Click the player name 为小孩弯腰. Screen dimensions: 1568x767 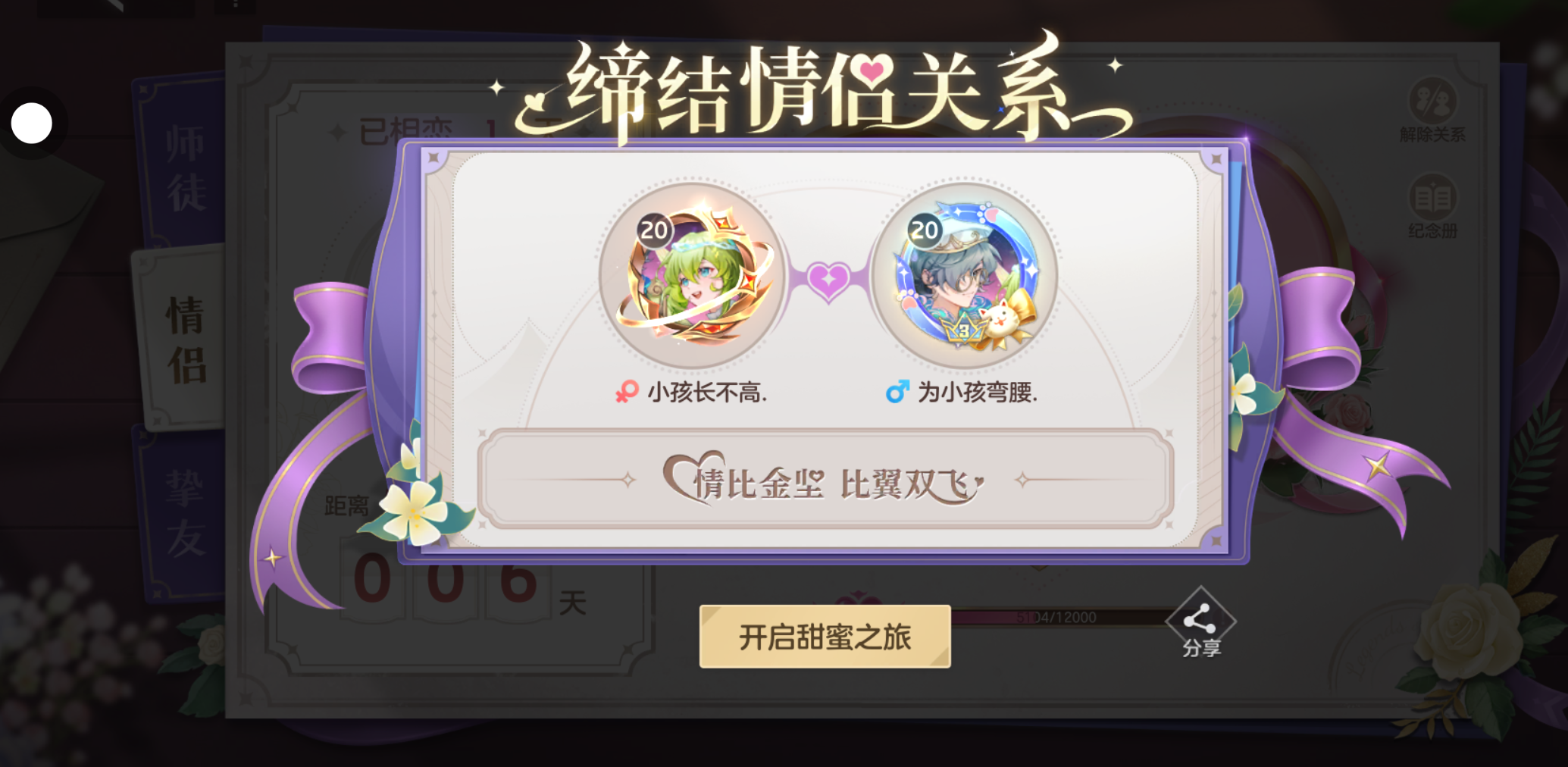tap(978, 393)
